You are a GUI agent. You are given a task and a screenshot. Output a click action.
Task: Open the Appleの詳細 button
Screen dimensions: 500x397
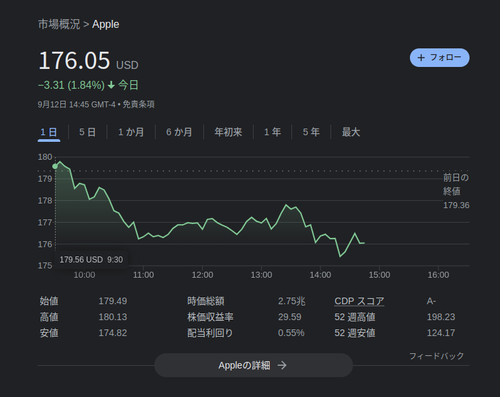253,365
